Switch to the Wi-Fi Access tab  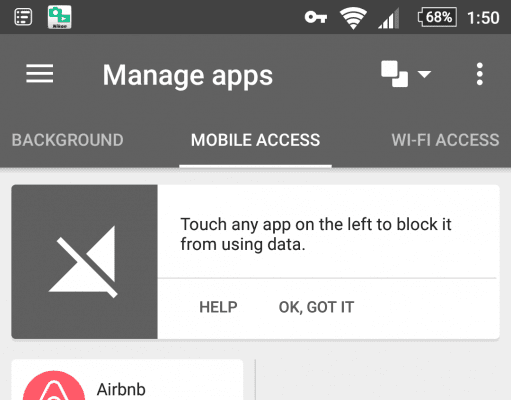click(445, 140)
